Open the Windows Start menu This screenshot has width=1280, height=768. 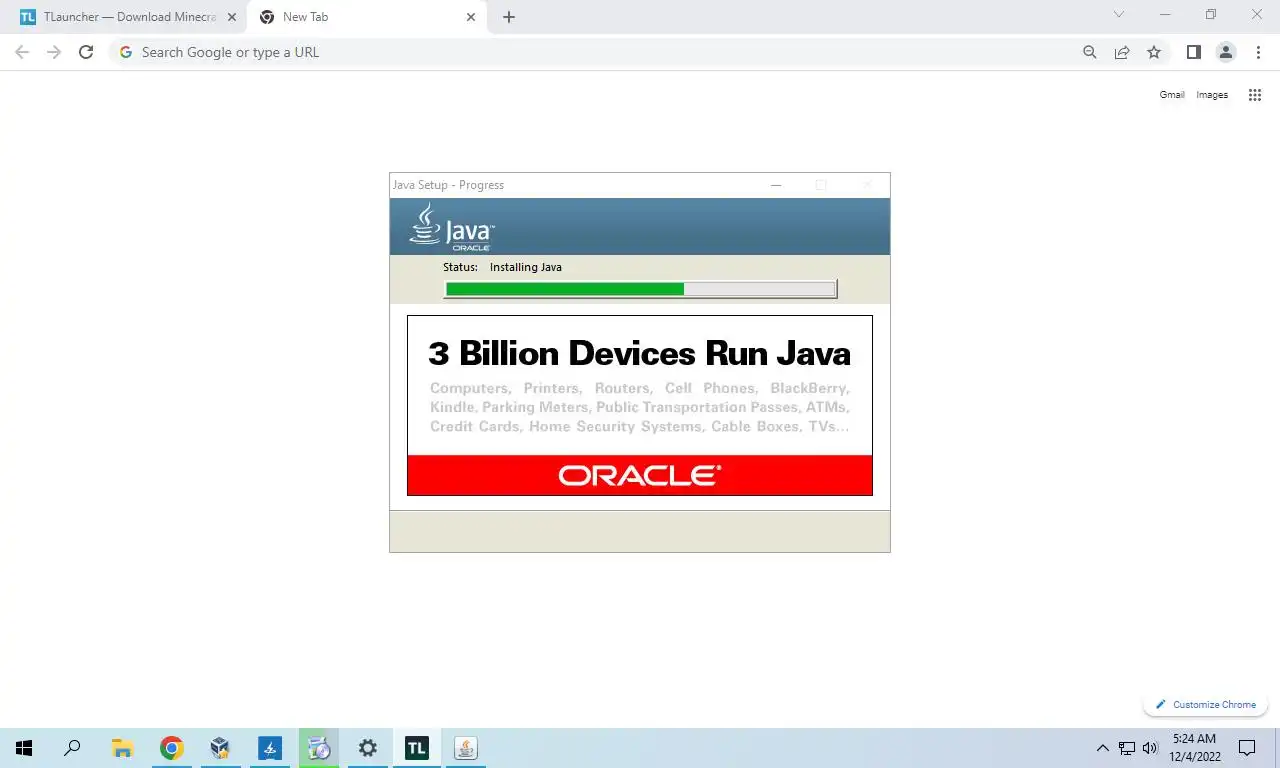click(24, 748)
